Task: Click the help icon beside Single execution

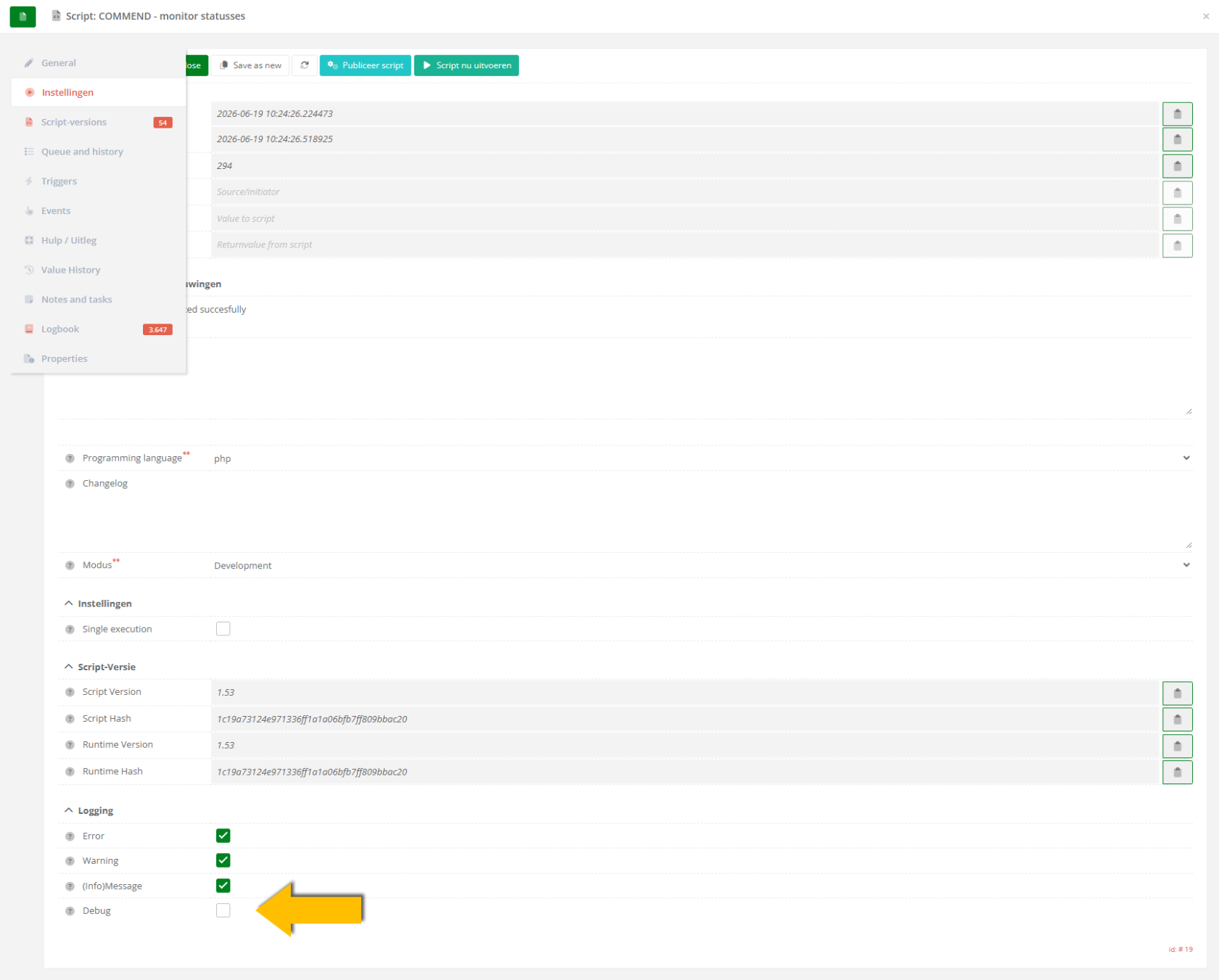Action: (x=70, y=630)
